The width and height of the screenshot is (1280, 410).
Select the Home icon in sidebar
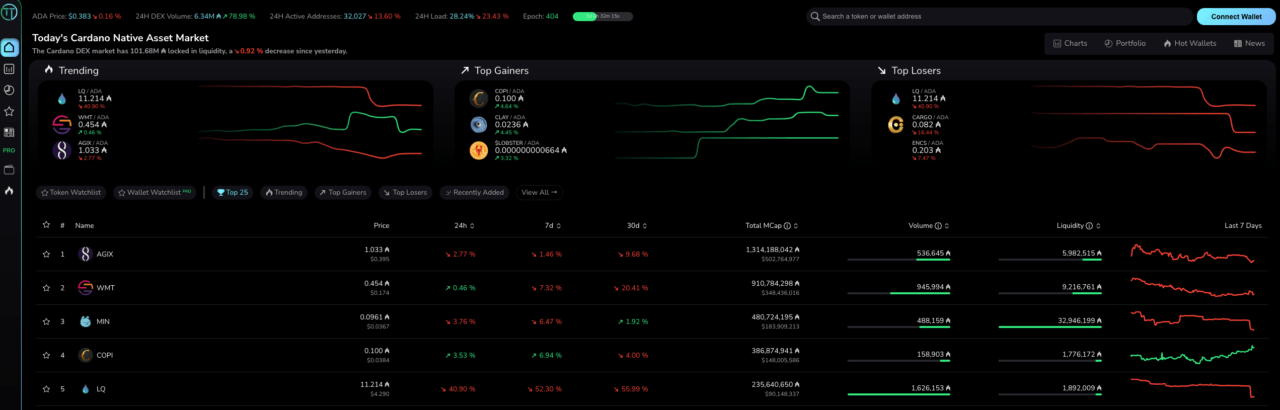(9, 48)
